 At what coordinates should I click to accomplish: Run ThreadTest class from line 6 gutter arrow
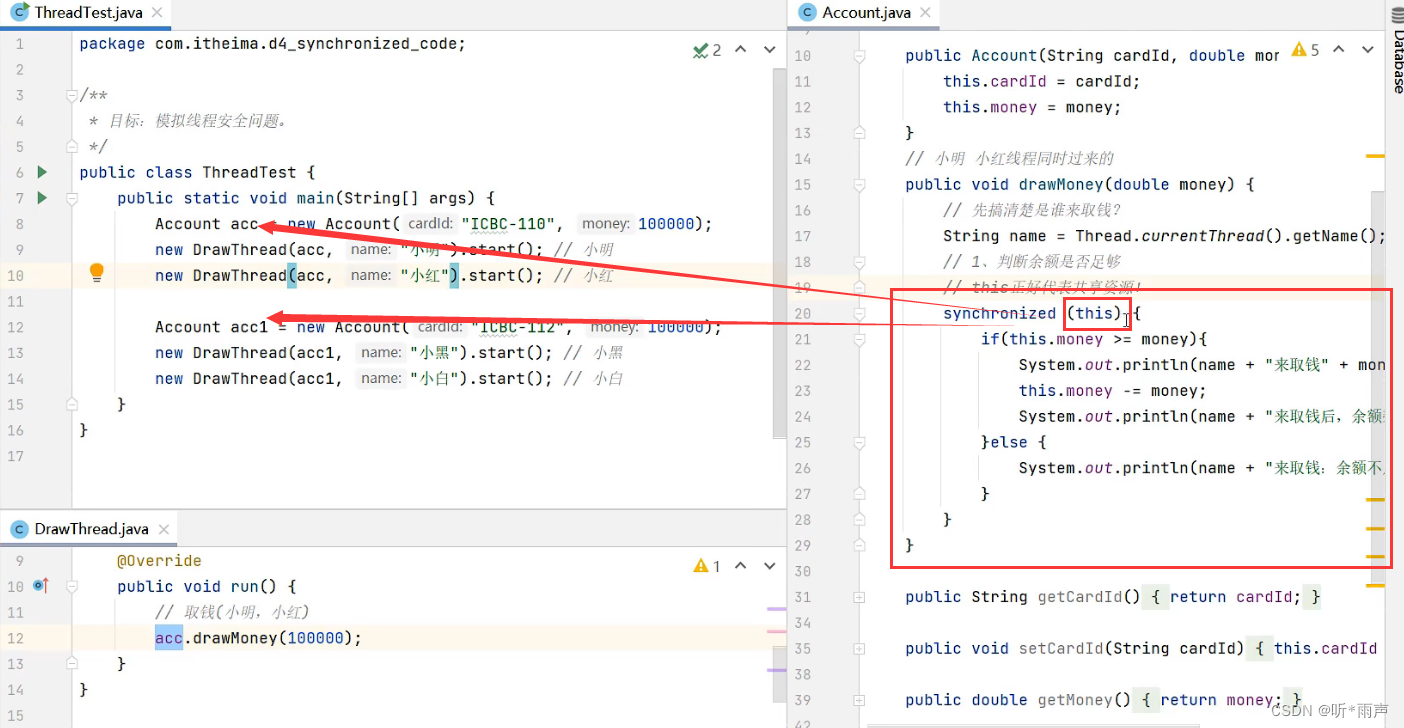[x=42, y=172]
